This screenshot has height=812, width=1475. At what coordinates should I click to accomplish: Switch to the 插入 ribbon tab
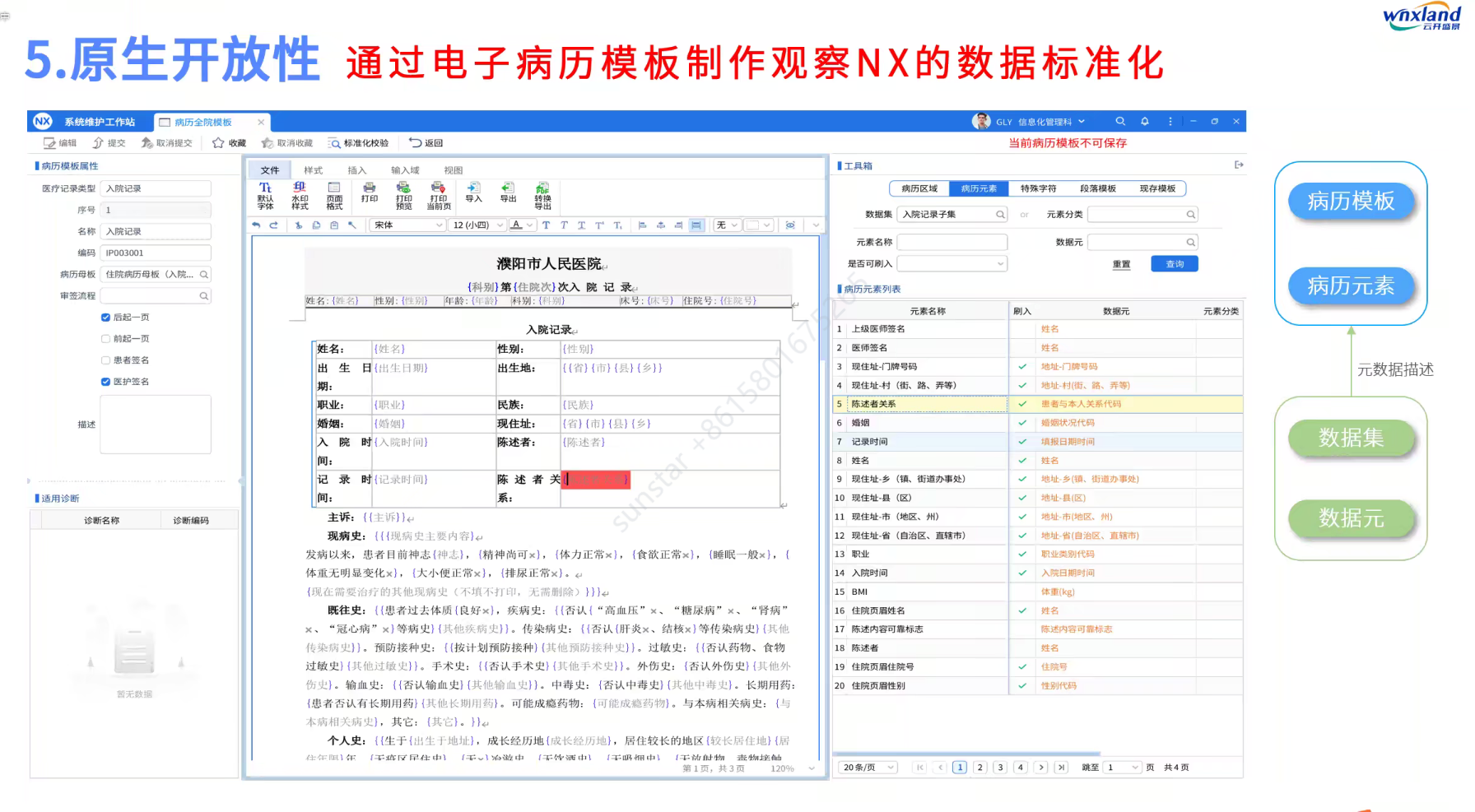[357, 170]
